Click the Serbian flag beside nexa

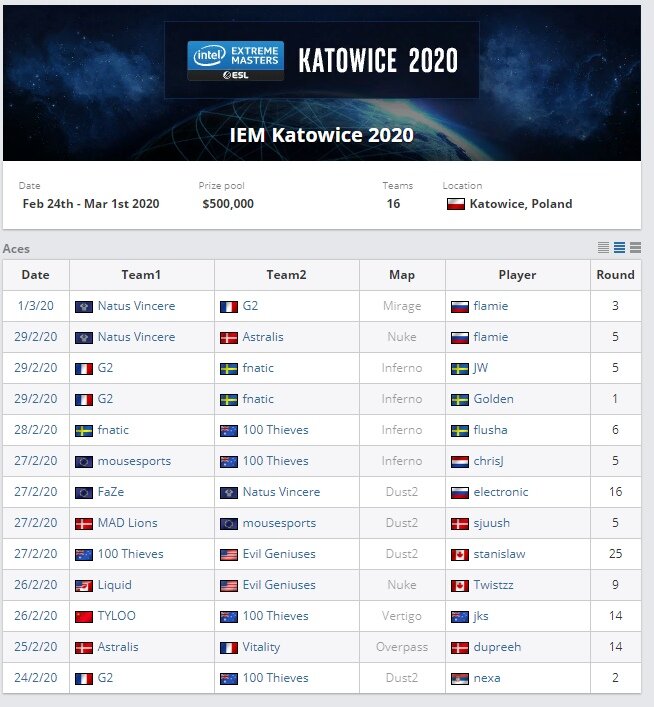point(460,679)
